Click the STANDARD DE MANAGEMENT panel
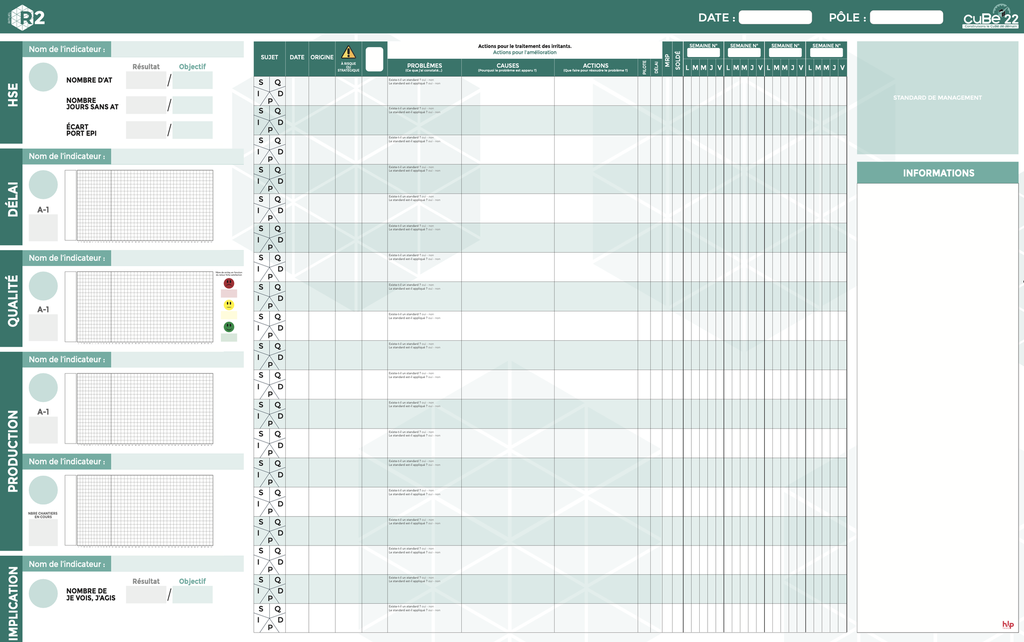Viewport: 1024px width, 642px height. [938, 98]
